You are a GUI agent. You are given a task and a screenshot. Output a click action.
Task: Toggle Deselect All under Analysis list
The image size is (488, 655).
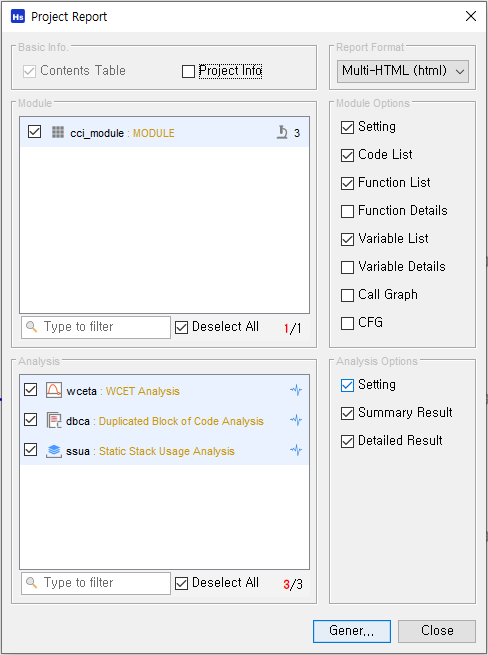pos(181,583)
